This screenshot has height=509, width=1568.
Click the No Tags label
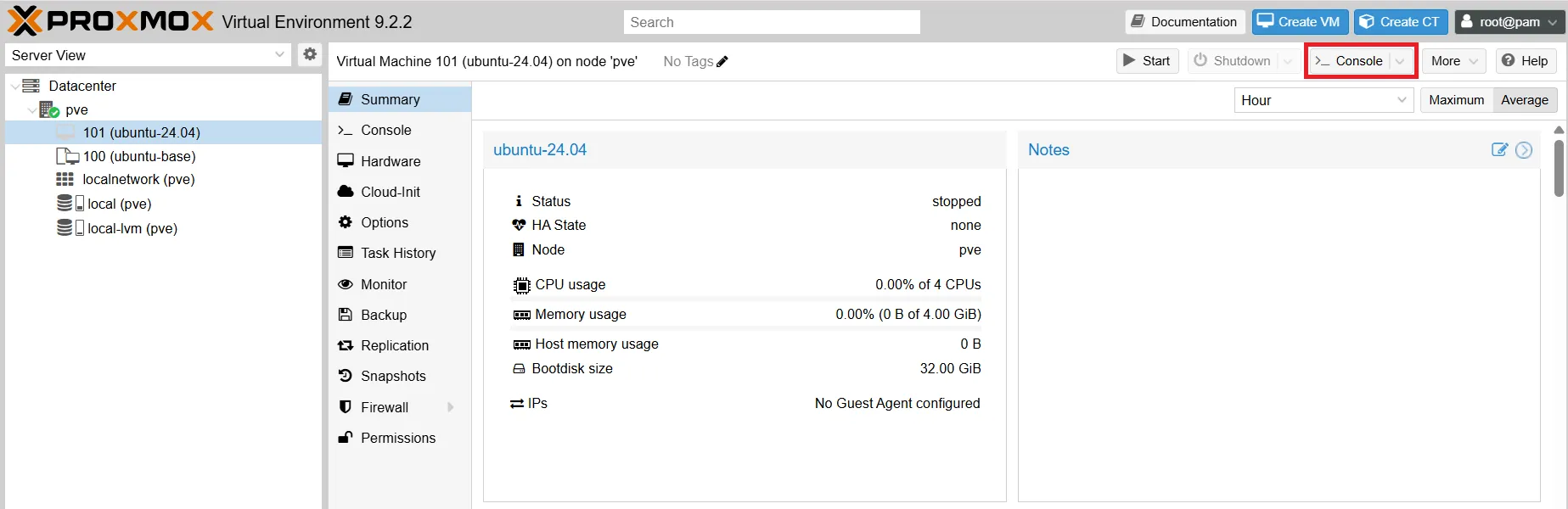[x=688, y=61]
